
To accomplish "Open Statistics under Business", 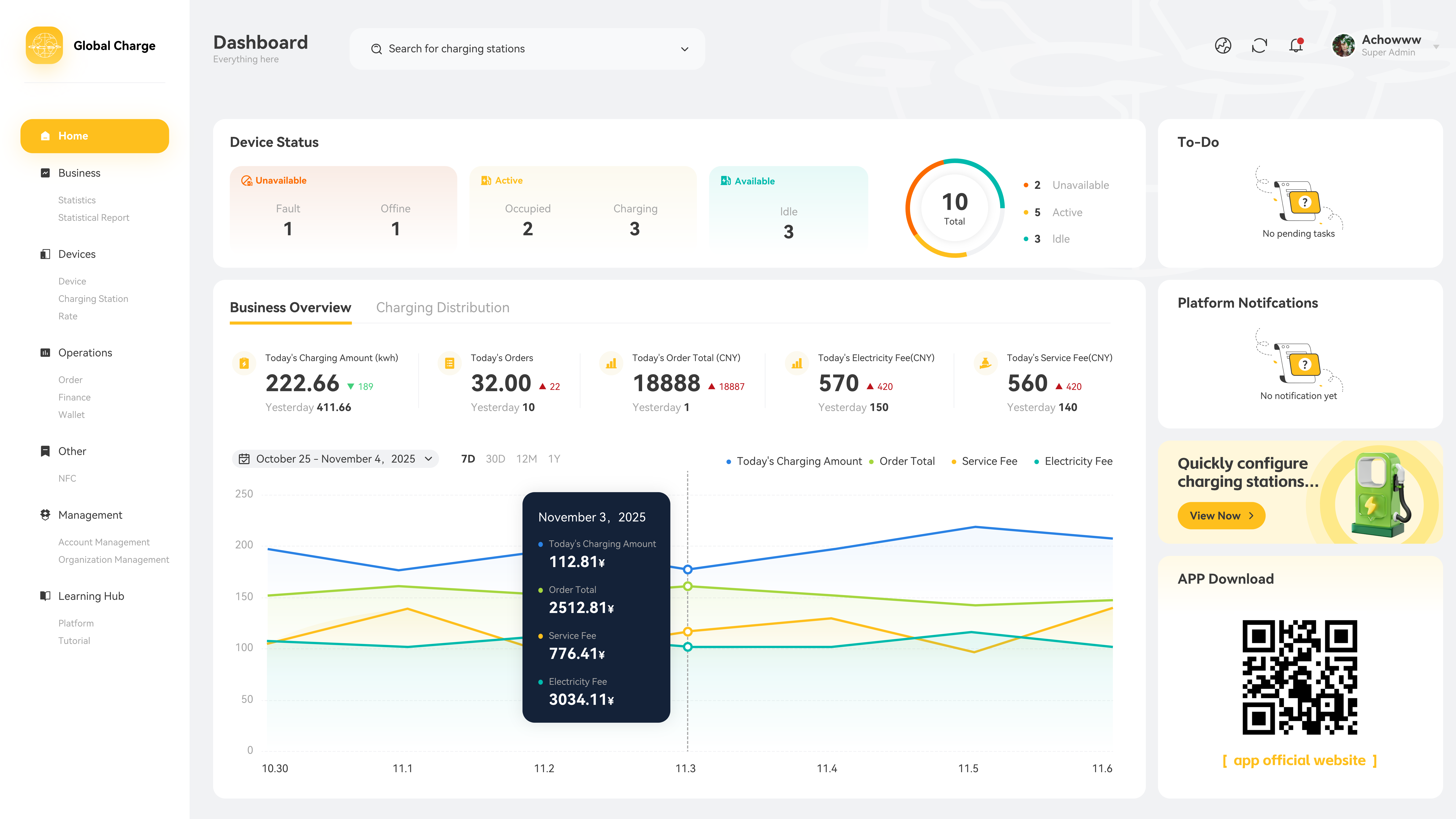I will pyautogui.click(x=77, y=200).
